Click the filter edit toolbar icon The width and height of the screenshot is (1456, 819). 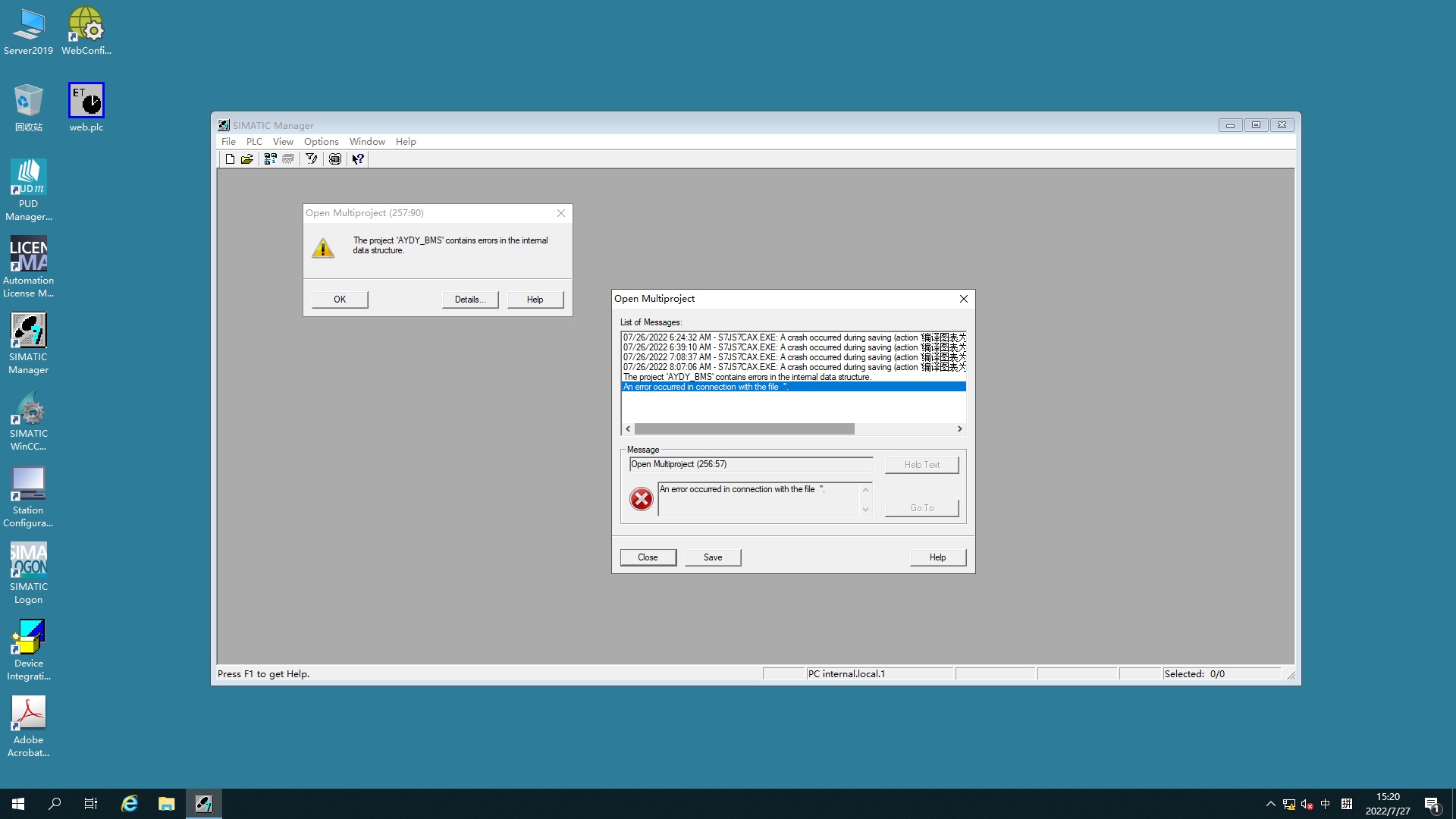click(312, 159)
